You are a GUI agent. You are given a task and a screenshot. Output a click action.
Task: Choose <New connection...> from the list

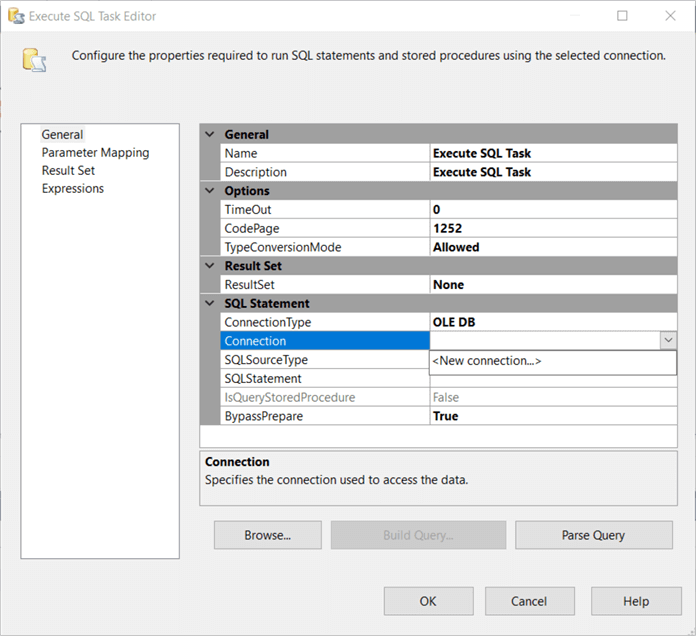point(487,361)
